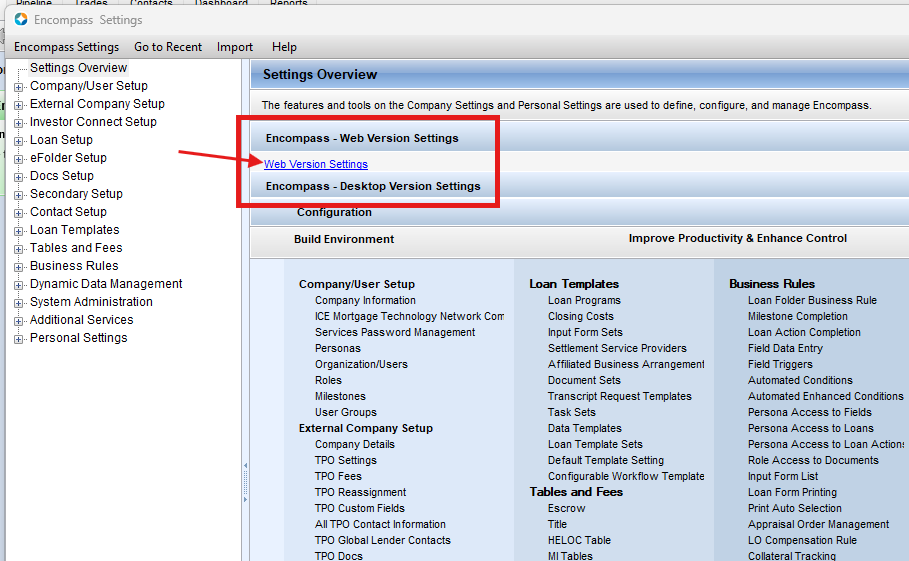Expand the System Administration tree node
This screenshot has height=561, width=909.
point(19,303)
